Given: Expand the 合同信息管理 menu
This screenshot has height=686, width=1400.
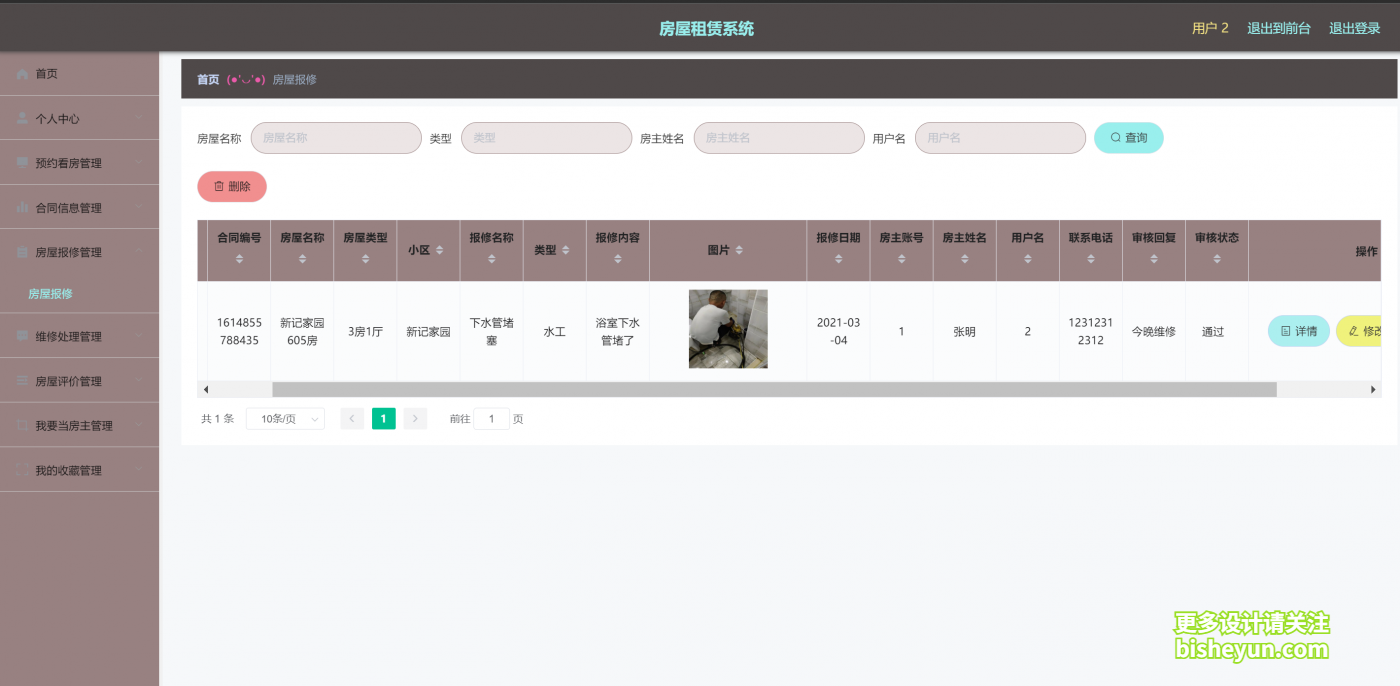Looking at the screenshot, I should point(79,208).
